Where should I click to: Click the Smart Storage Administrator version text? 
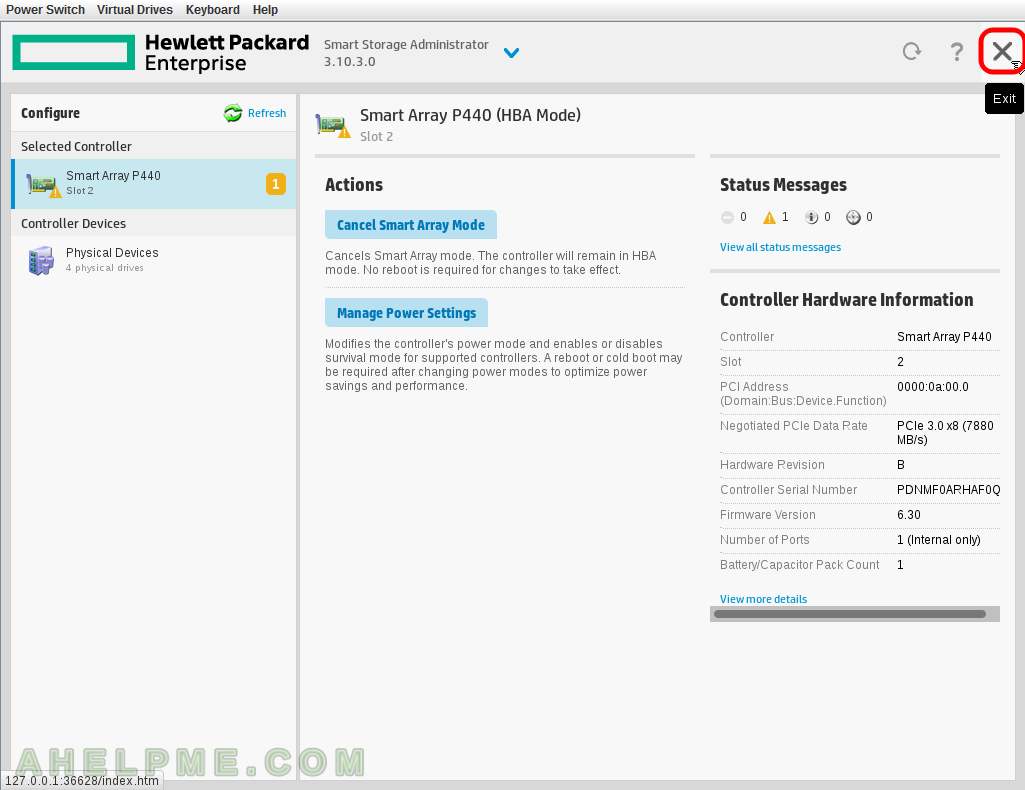[406, 53]
